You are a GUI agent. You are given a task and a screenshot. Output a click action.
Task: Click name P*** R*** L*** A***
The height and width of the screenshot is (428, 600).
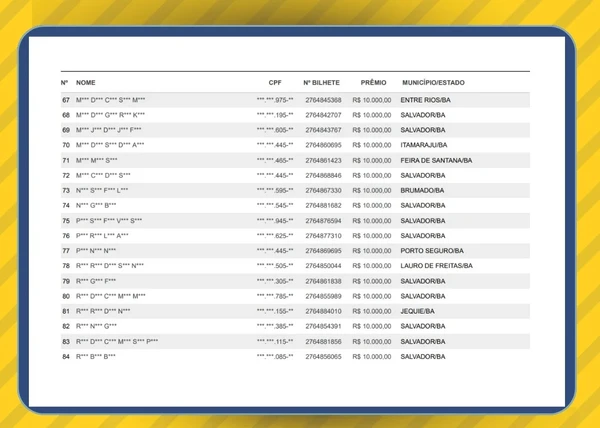(102, 236)
